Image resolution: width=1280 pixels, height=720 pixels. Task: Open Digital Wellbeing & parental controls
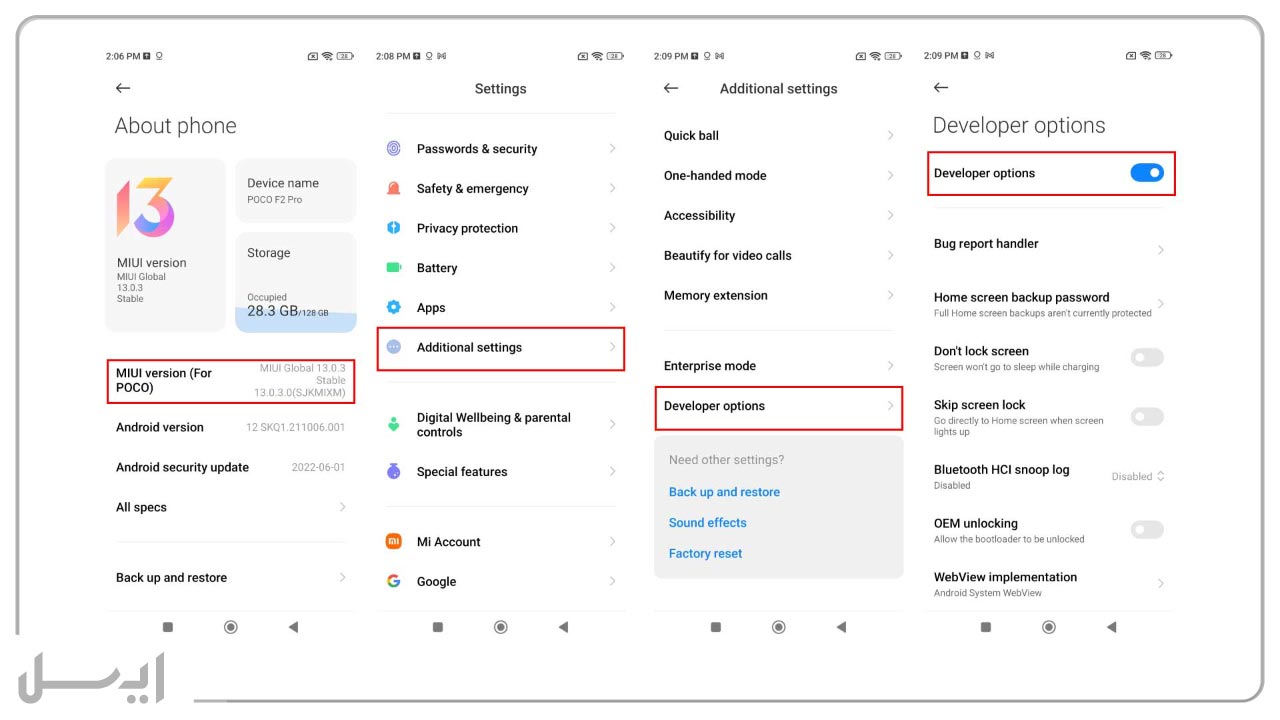(501, 424)
